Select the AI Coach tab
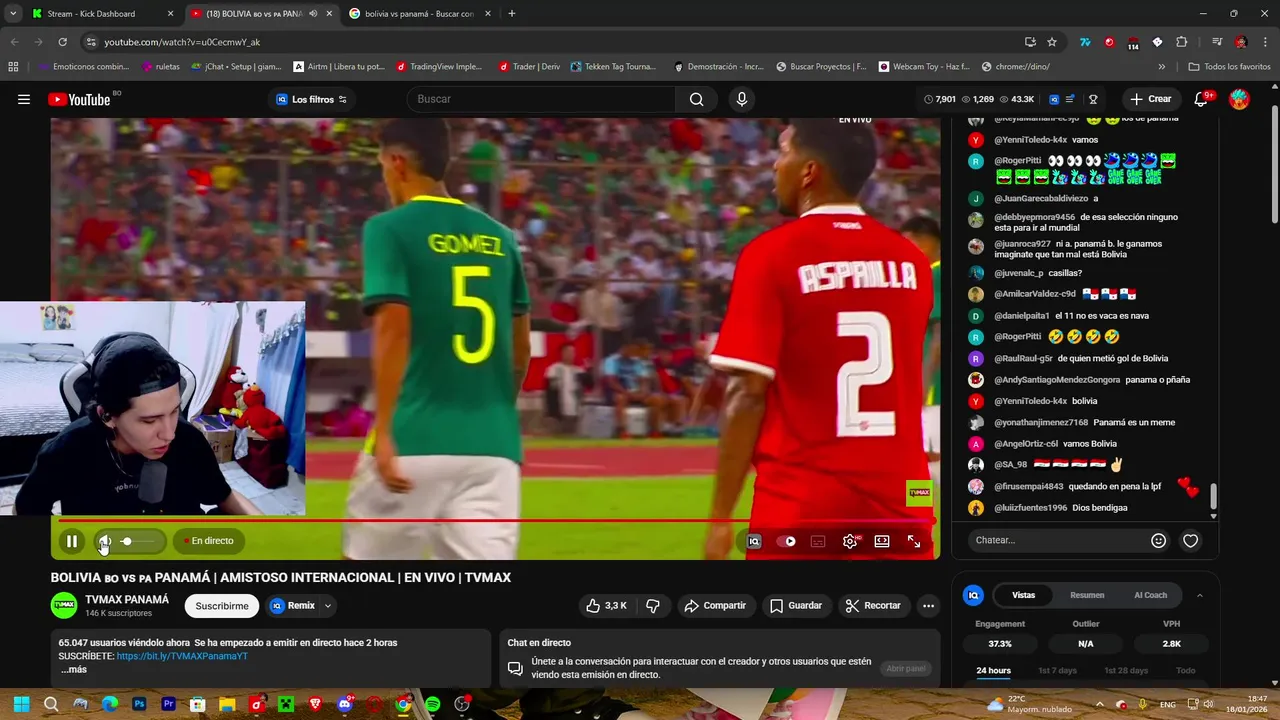The height and width of the screenshot is (720, 1280). click(1150, 595)
